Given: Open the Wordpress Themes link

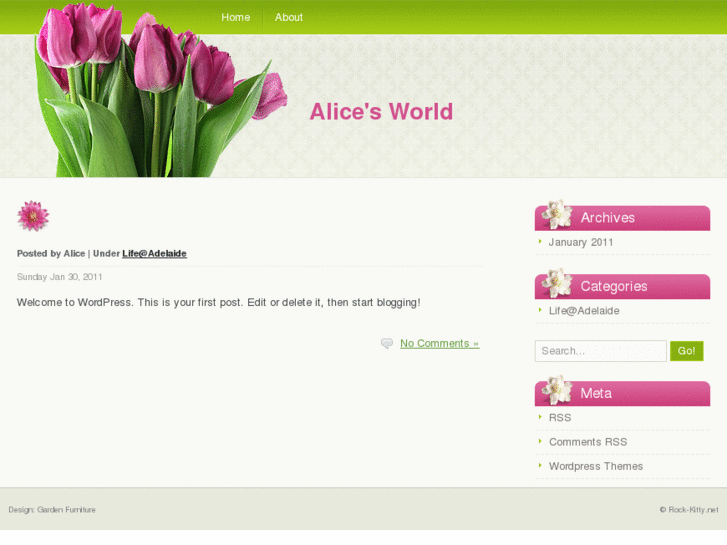Looking at the screenshot, I should pyautogui.click(x=596, y=466).
